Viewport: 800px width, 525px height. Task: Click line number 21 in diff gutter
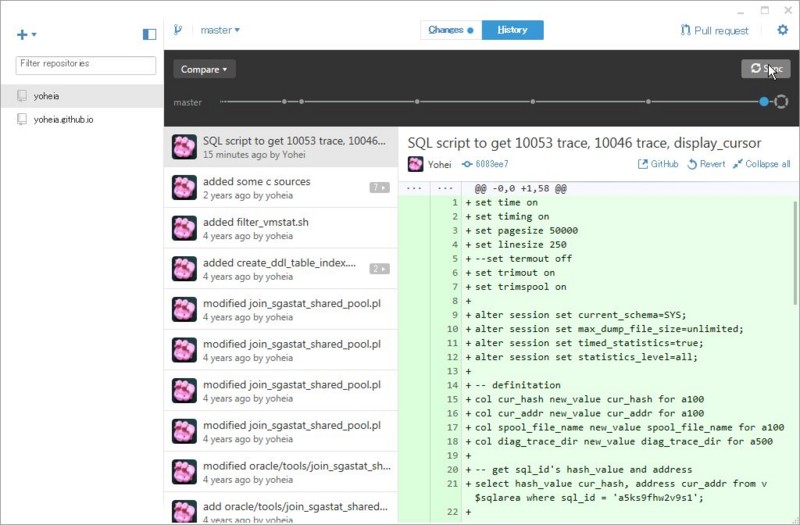453,484
